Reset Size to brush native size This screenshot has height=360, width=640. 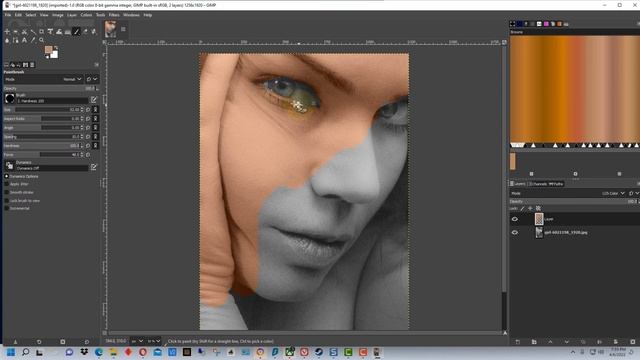click(x=88, y=109)
